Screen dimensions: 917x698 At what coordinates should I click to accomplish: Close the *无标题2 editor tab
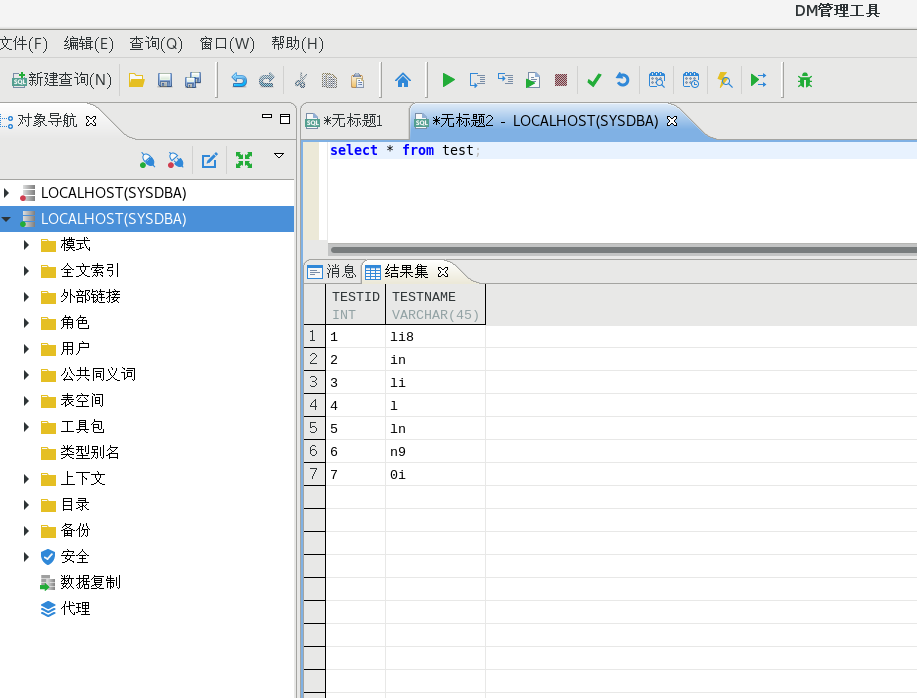click(672, 121)
